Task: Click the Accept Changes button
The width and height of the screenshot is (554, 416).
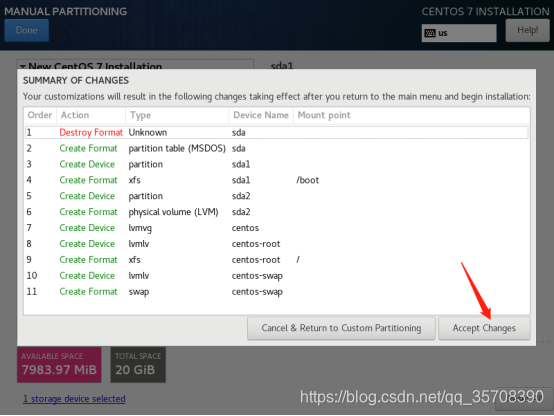Action: (484, 328)
